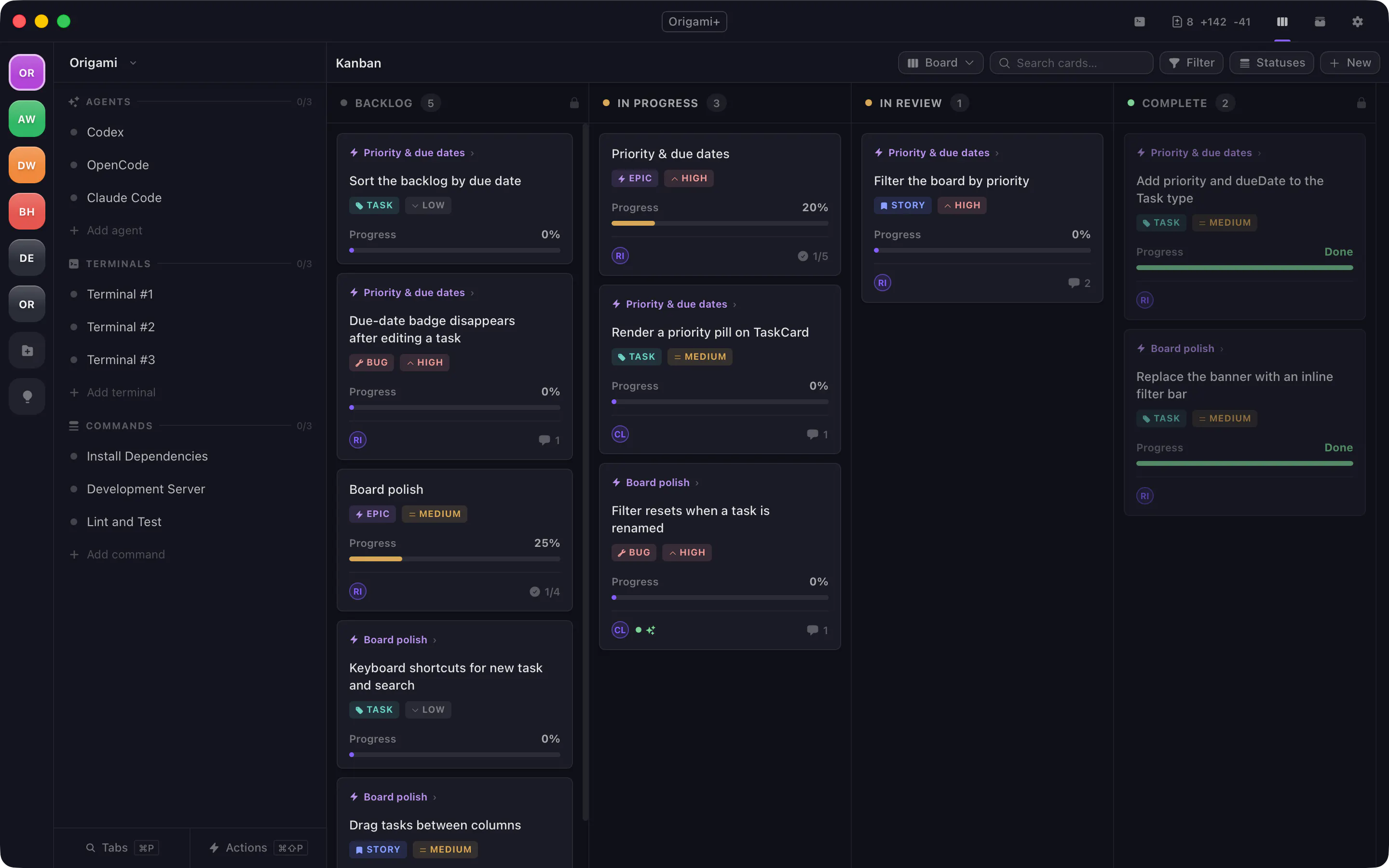This screenshot has height=868, width=1389.
Task: Open the Tabs switcher at bottom
Action: point(122,848)
